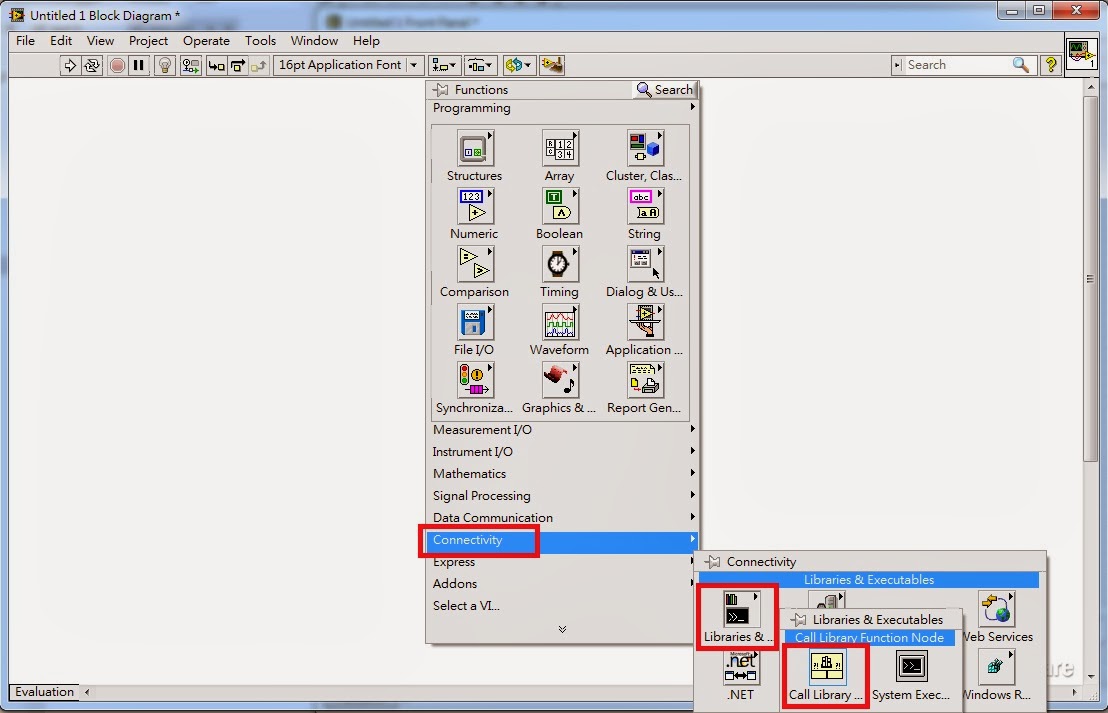Screen dimensions: 1108x713
Task: Pause VI execution with the pause button
Action: (139, 65)
